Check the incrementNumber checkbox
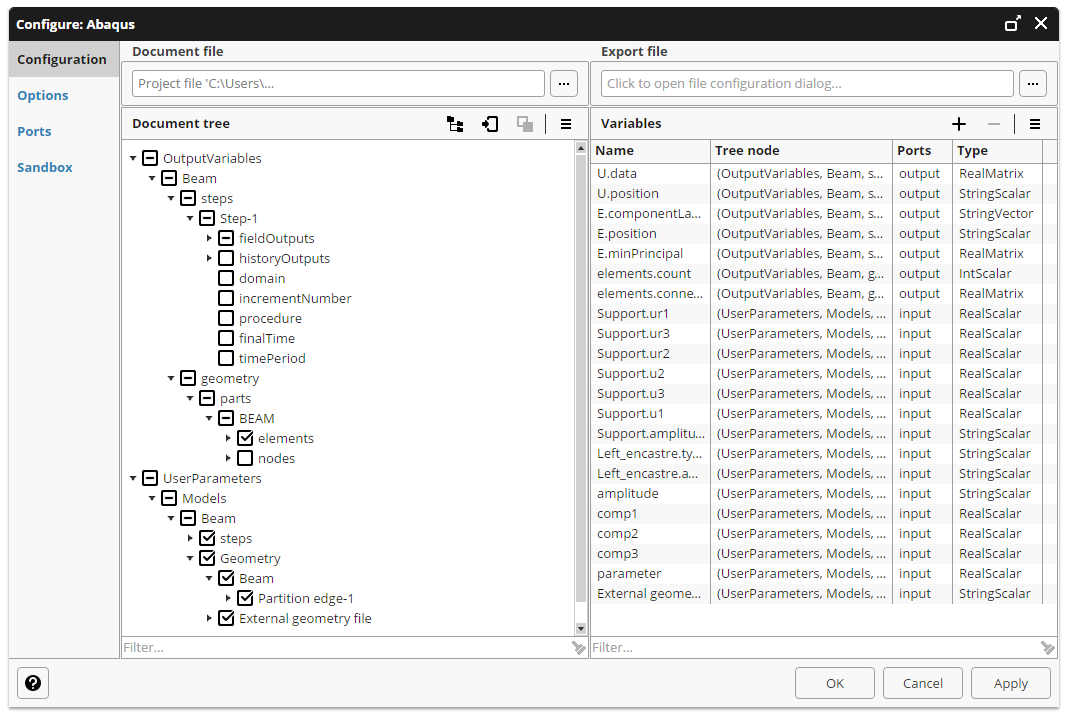The height and width of the screenshot is (717, 1071). (x=225, y=298)
